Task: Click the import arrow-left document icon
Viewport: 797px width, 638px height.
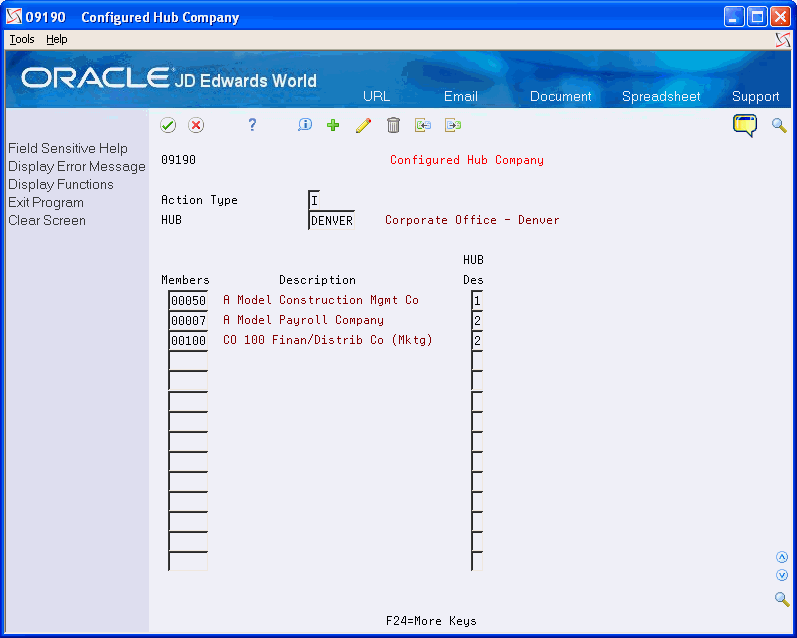Action: point(423,125)
